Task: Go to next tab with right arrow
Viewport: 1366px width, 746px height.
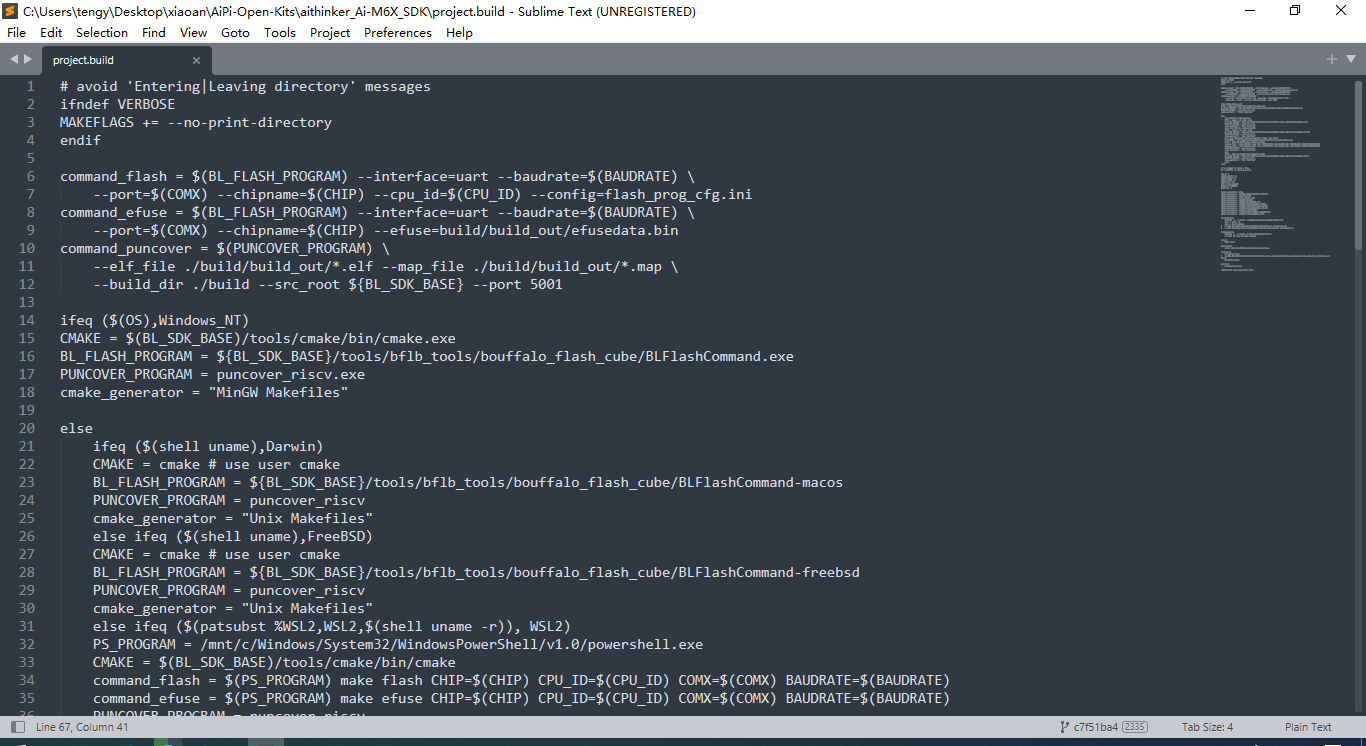Action: 28,59
